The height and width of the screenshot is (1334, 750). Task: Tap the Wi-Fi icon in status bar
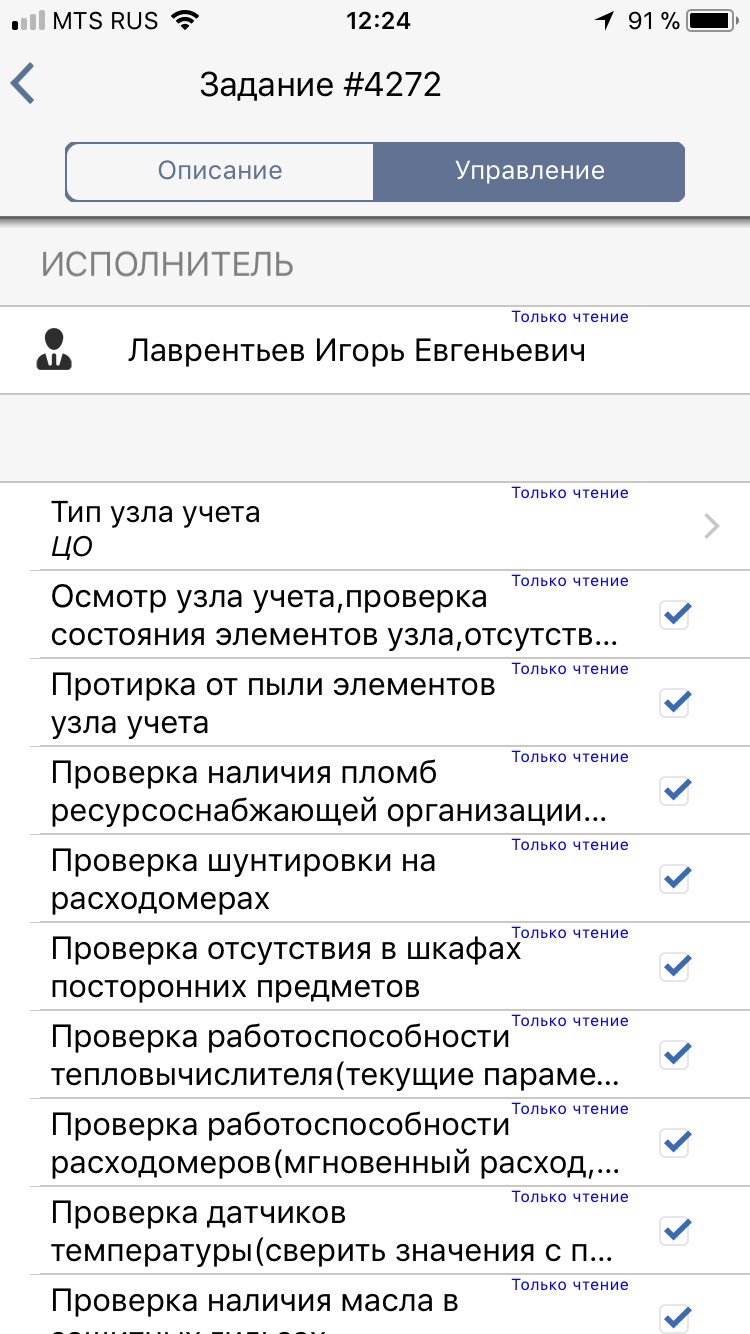click(184, 20)
